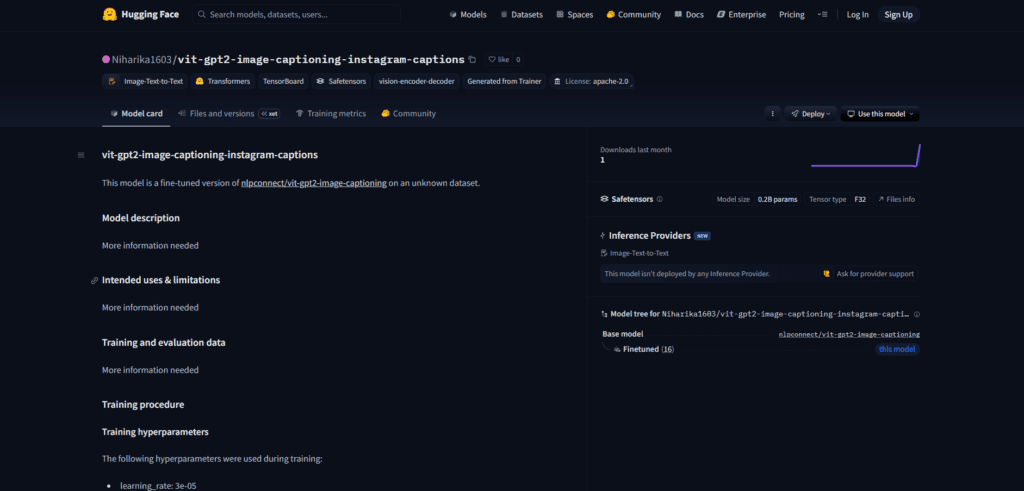Click the Training and evaluation data heading

point(164,342)
